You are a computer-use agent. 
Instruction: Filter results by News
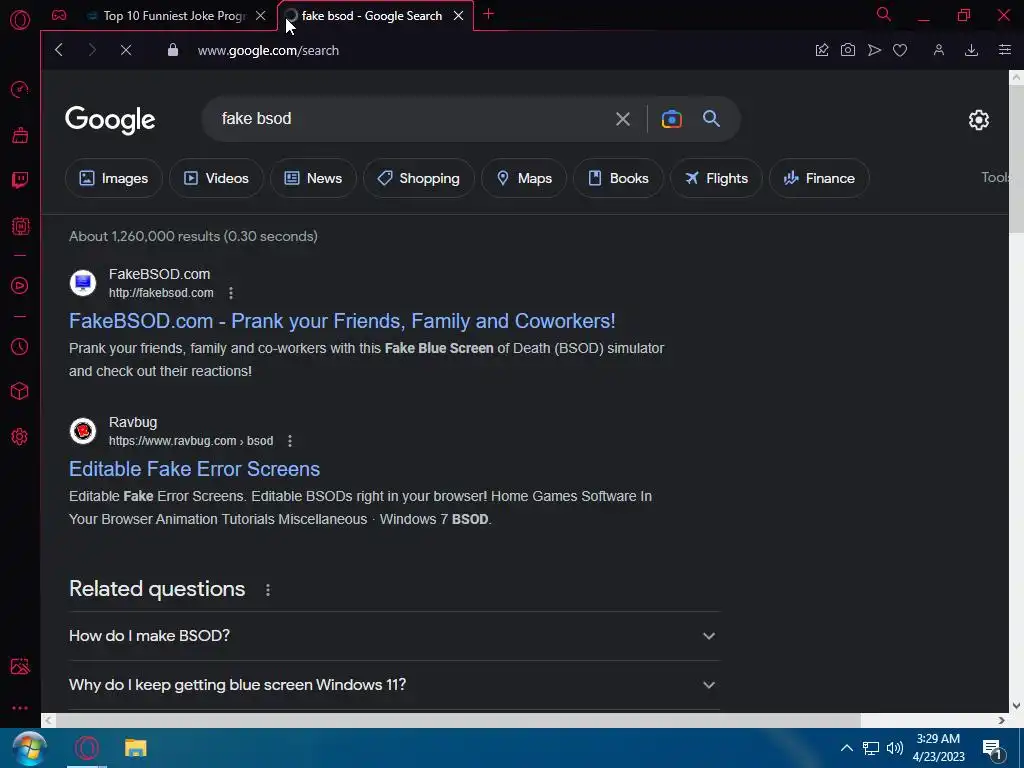[x=313, y=178]
